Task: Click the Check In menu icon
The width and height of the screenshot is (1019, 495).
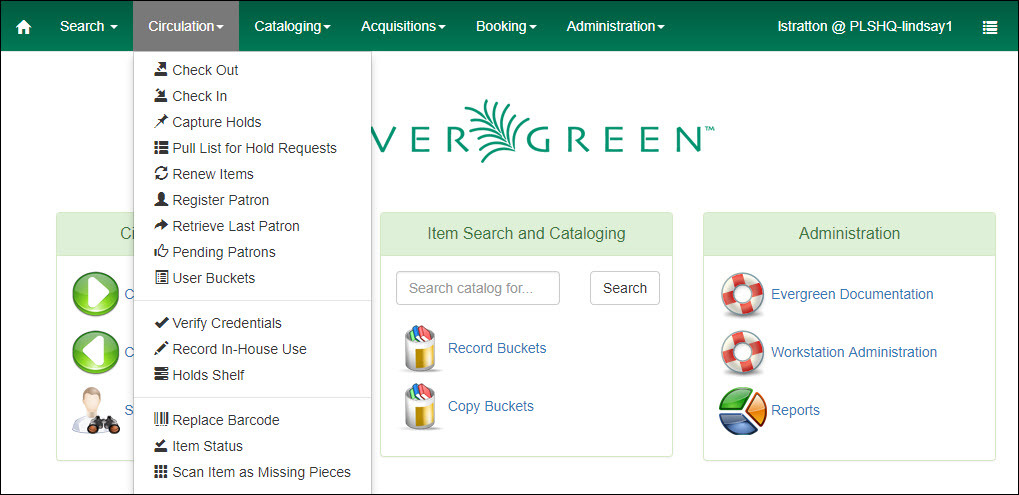Action: pyautogui.click(x=161, y=95)
